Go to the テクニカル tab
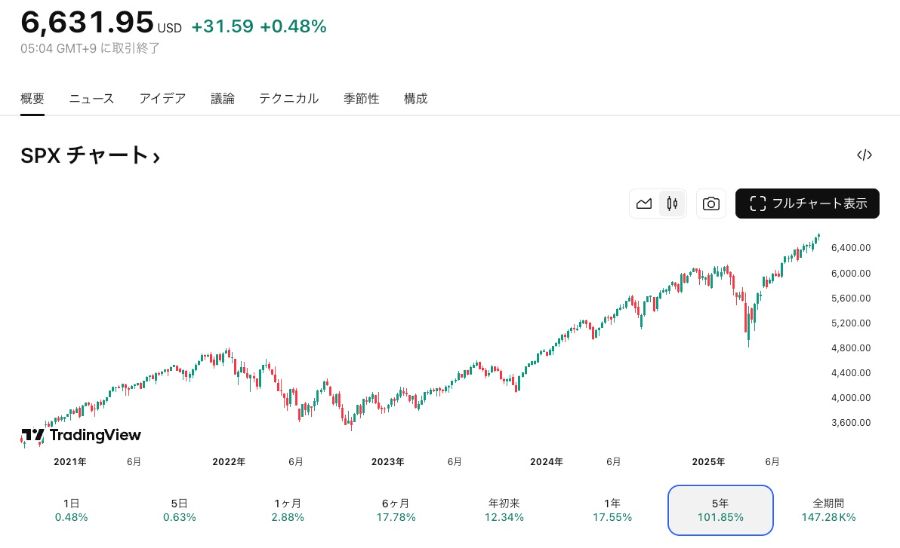Screen dimensions: 900x548 (289, 98)
